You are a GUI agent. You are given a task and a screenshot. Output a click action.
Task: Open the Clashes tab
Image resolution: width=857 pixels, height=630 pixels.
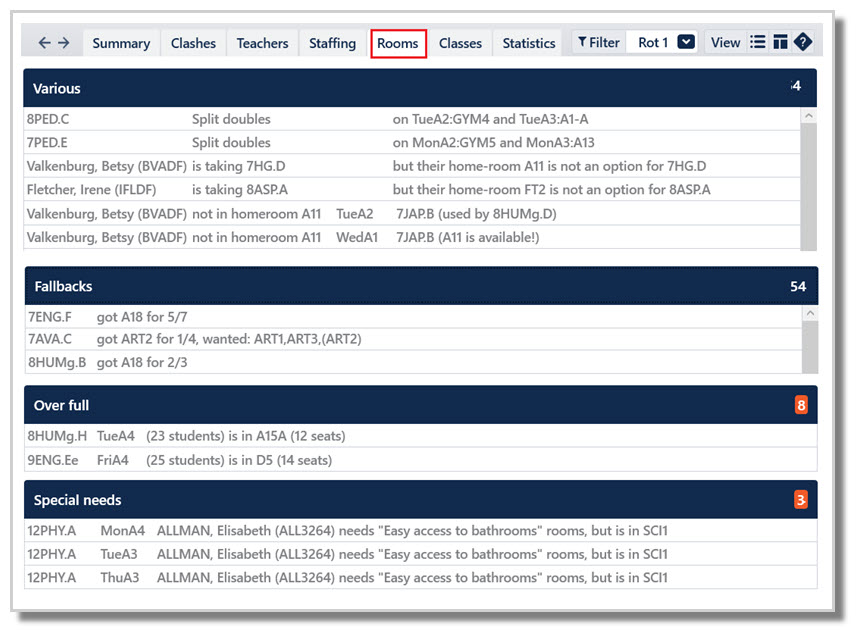(193, 43)
